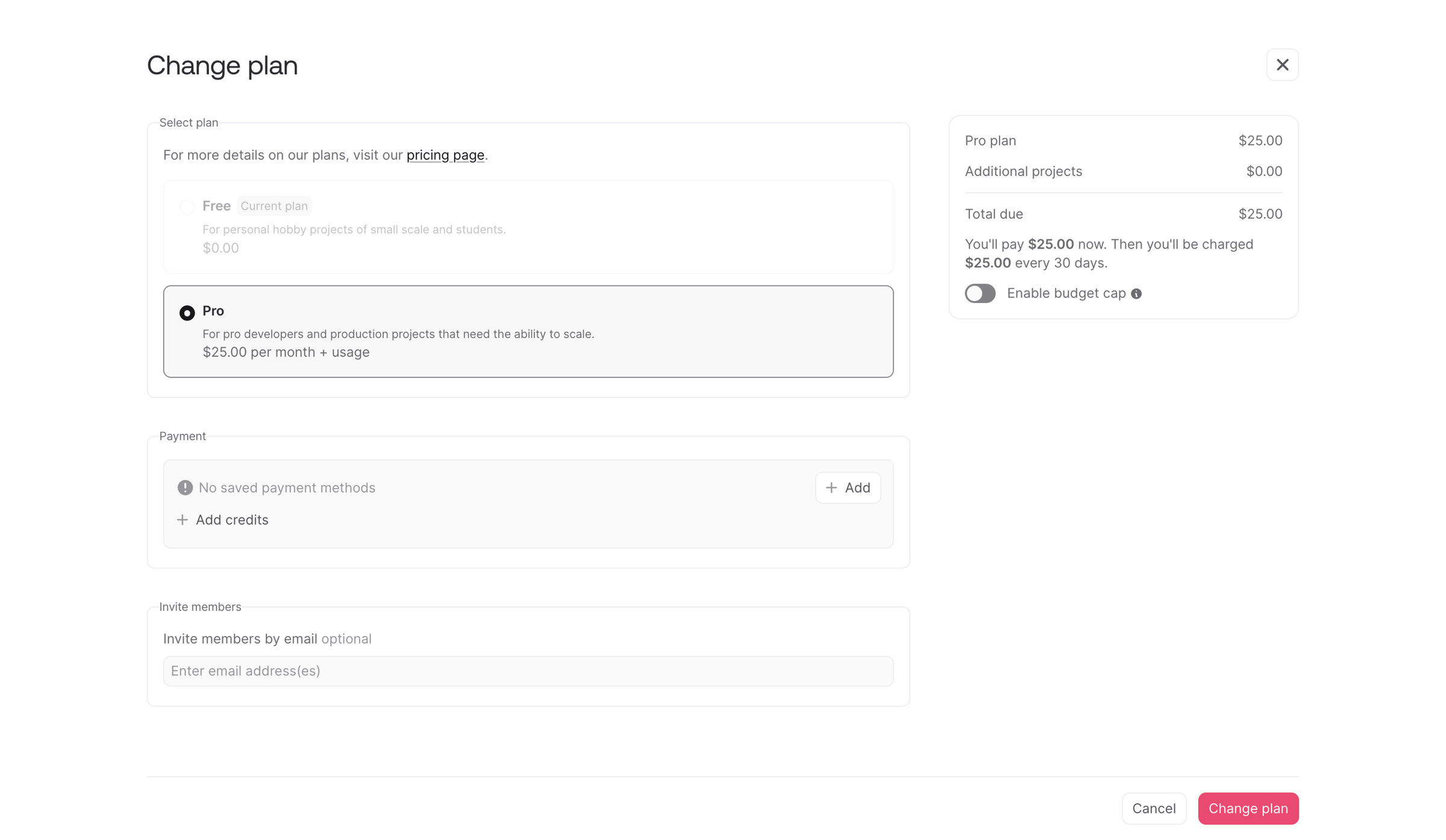Add a new payment method
This screenshot has height=840, width=1446.
click(848, 487)
